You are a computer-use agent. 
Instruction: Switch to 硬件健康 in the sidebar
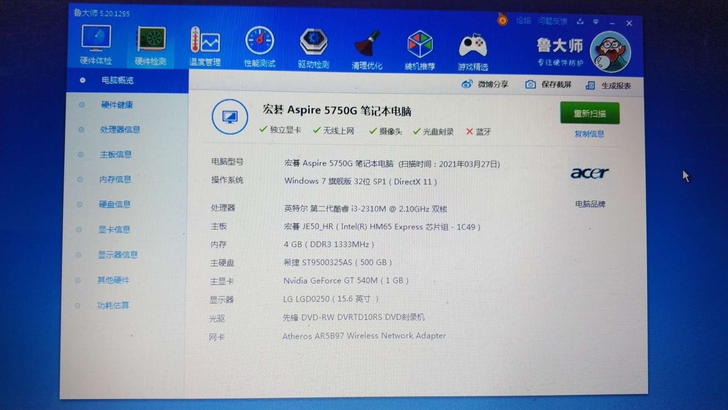coord(116,104)
